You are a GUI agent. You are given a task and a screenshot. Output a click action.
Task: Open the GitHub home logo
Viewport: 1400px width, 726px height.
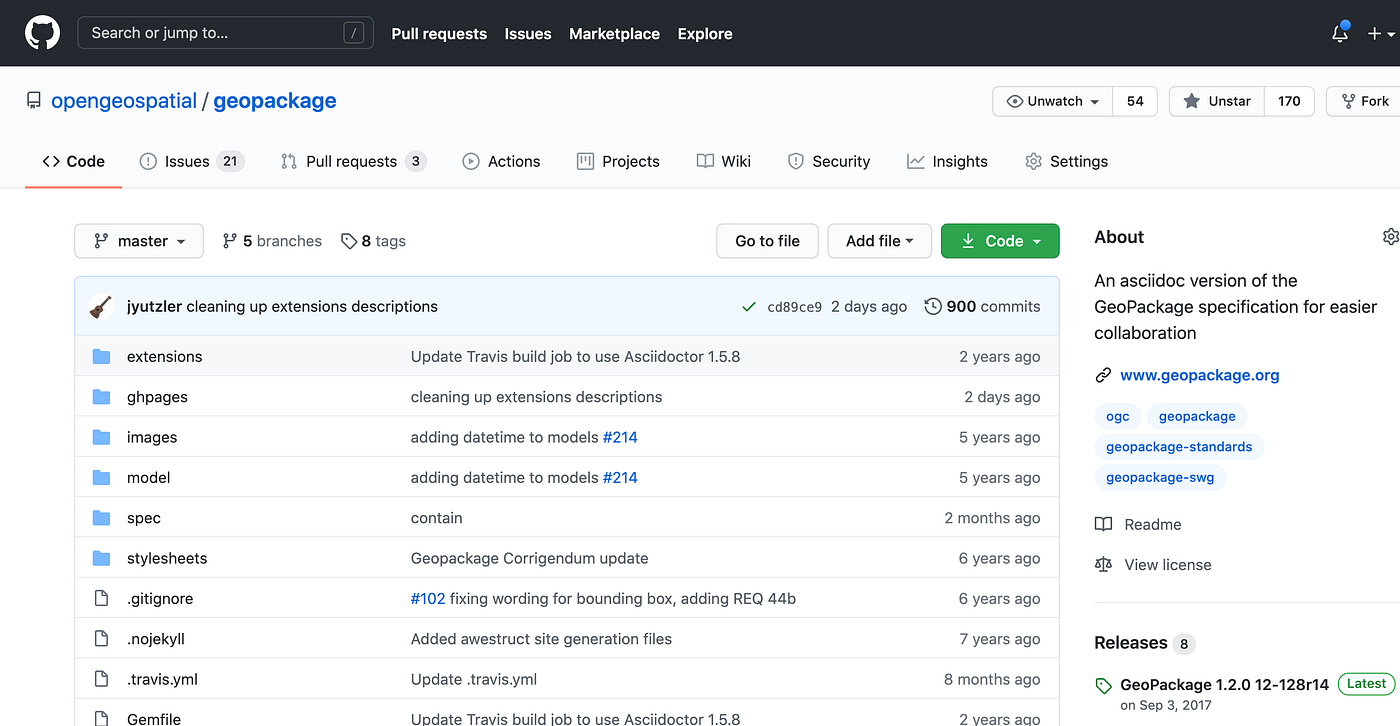[x=42, y=33]
